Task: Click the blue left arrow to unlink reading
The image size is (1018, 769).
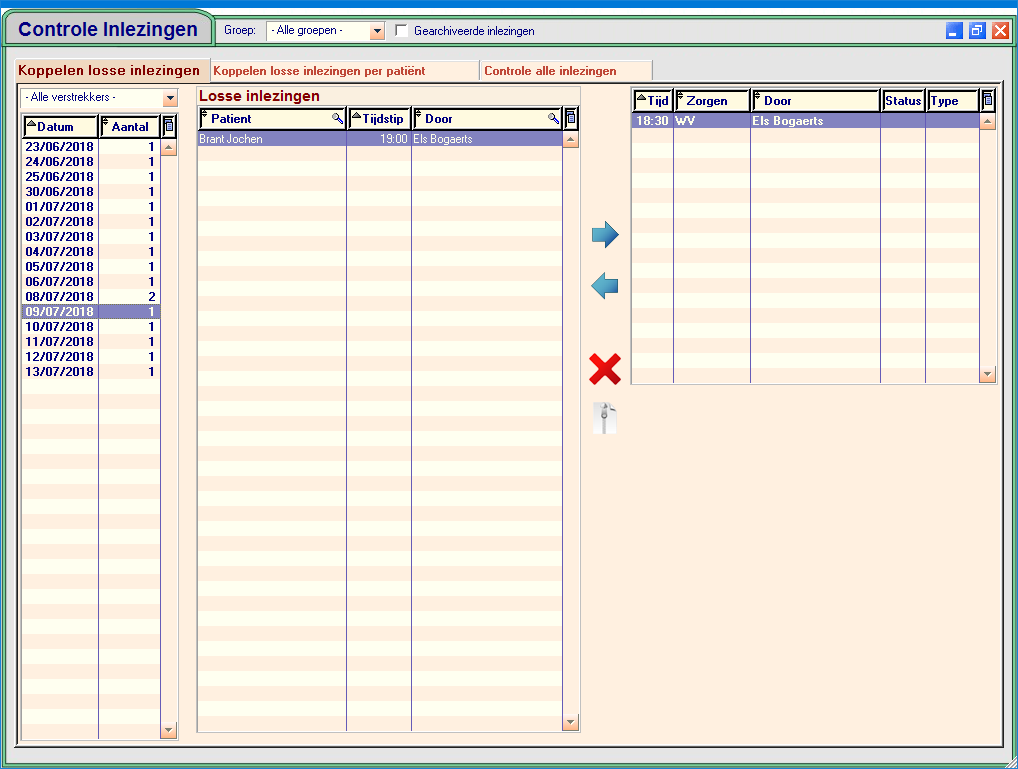Action: [x=605, y=287]
